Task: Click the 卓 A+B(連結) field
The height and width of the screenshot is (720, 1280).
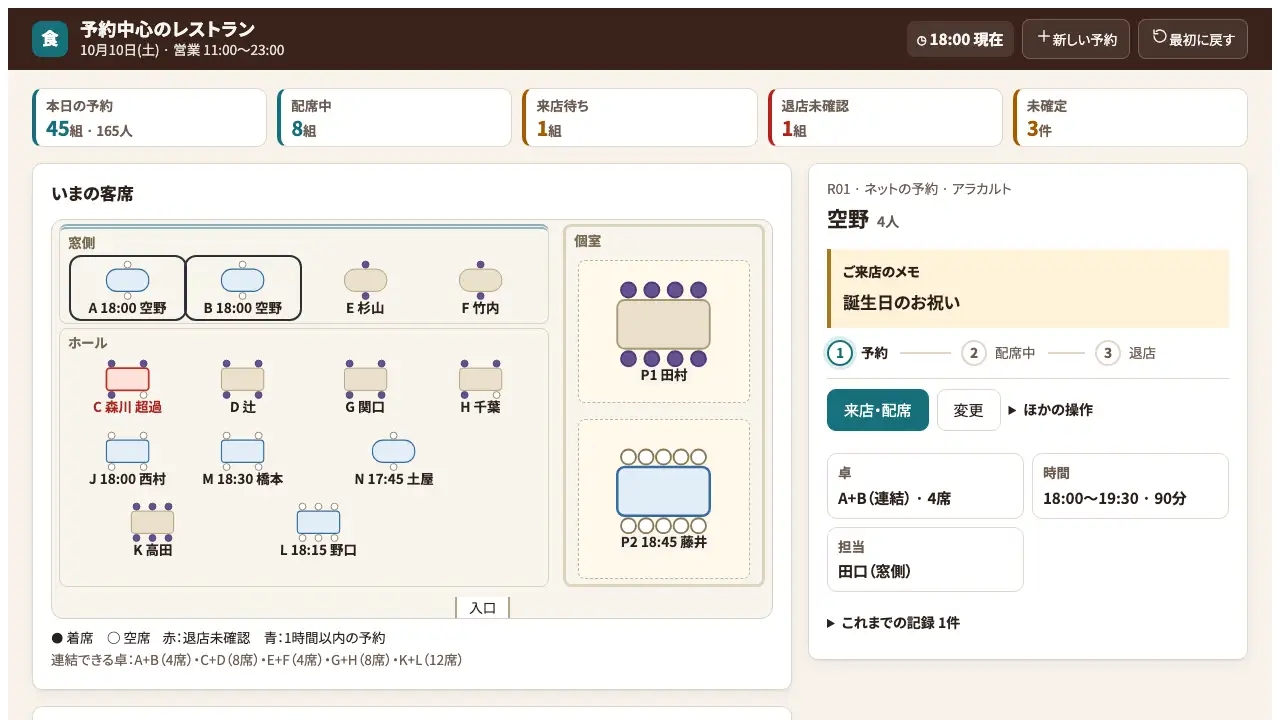Action: (925, 486)
